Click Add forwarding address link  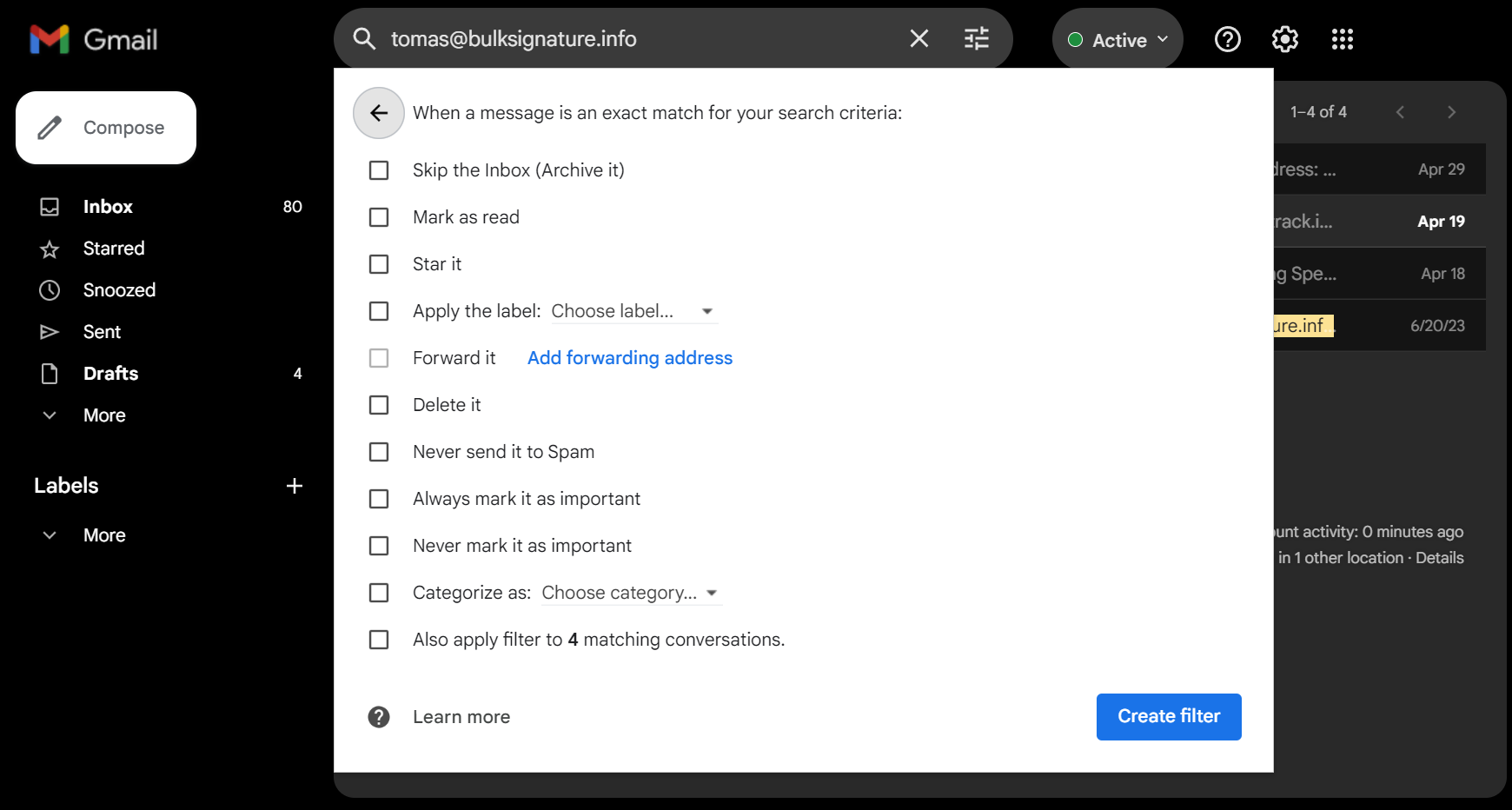click(x=629, y=358)
